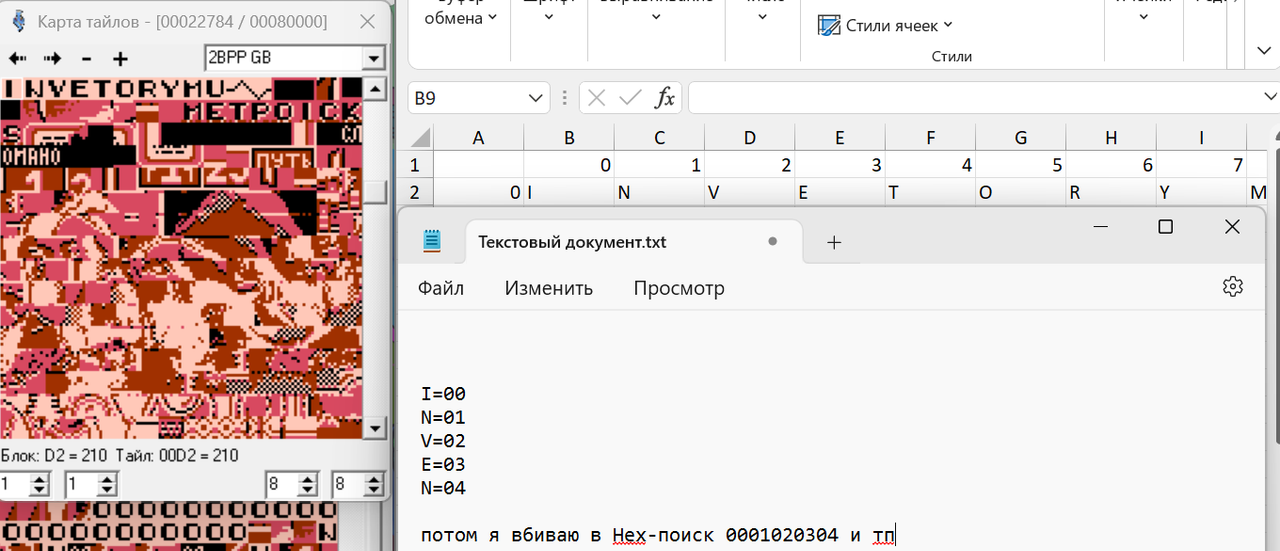This screenshot has height=551, width=1280.
Task: Expand the Number group chevron in Excel ribbon
Action: (764, 18)
